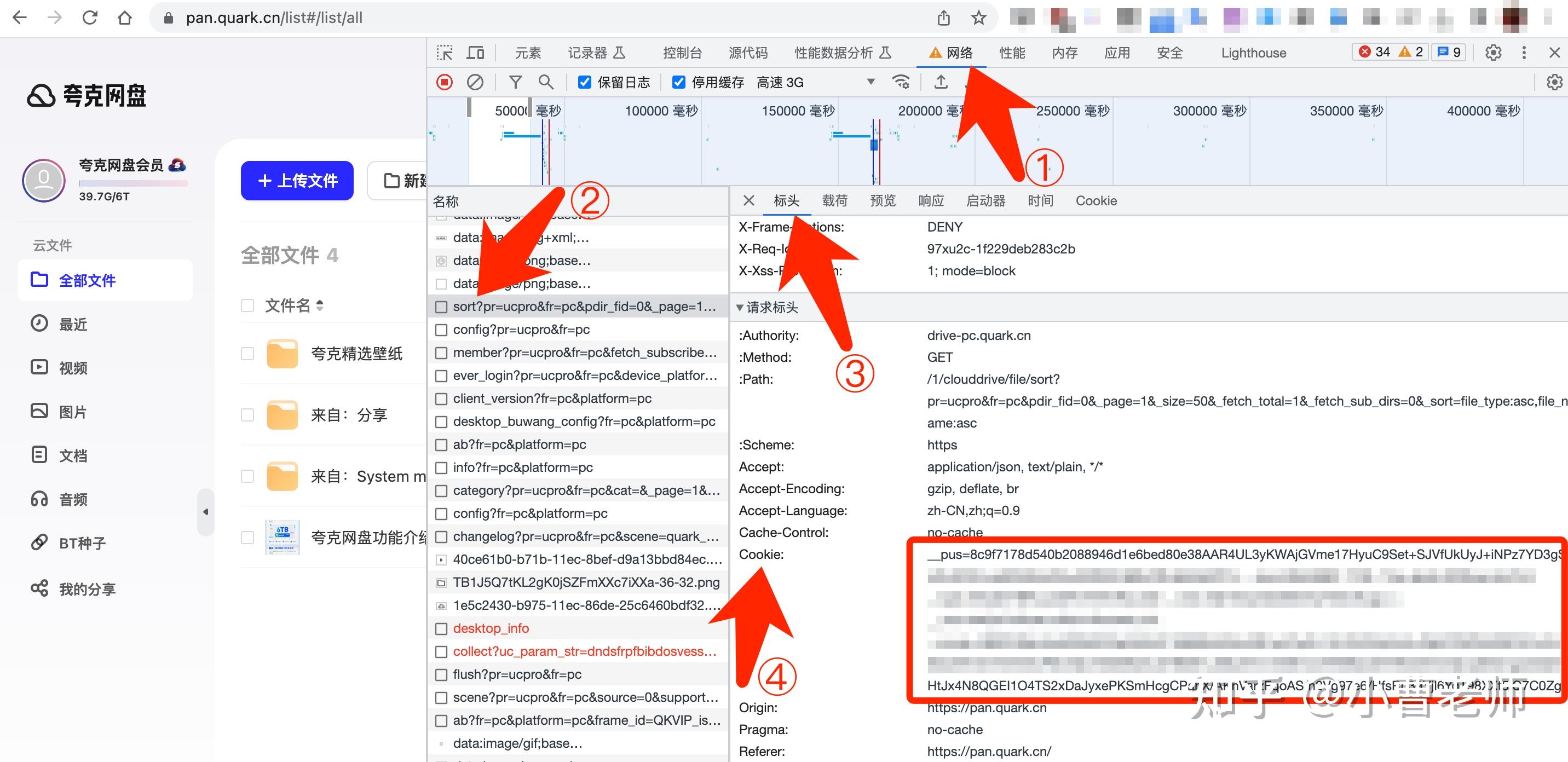Open network search magnifier
This screenshot has height=762, width=1568.
click(x=546, y=82)
